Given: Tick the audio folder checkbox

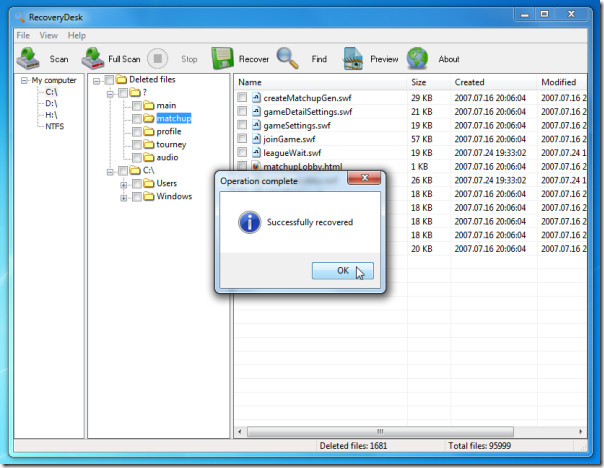Looking at the screenshot, I should click(137, 158).
